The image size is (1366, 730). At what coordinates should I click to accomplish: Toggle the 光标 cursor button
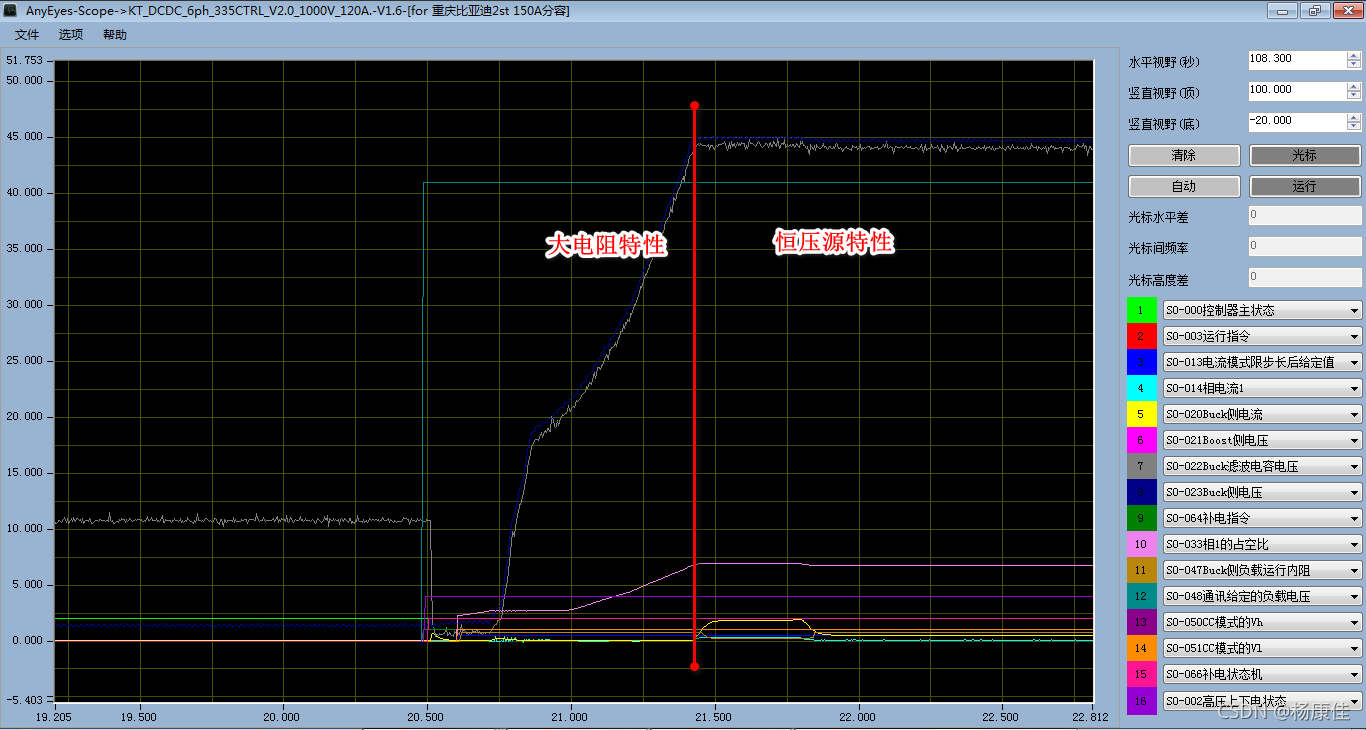pos(1305,156)
